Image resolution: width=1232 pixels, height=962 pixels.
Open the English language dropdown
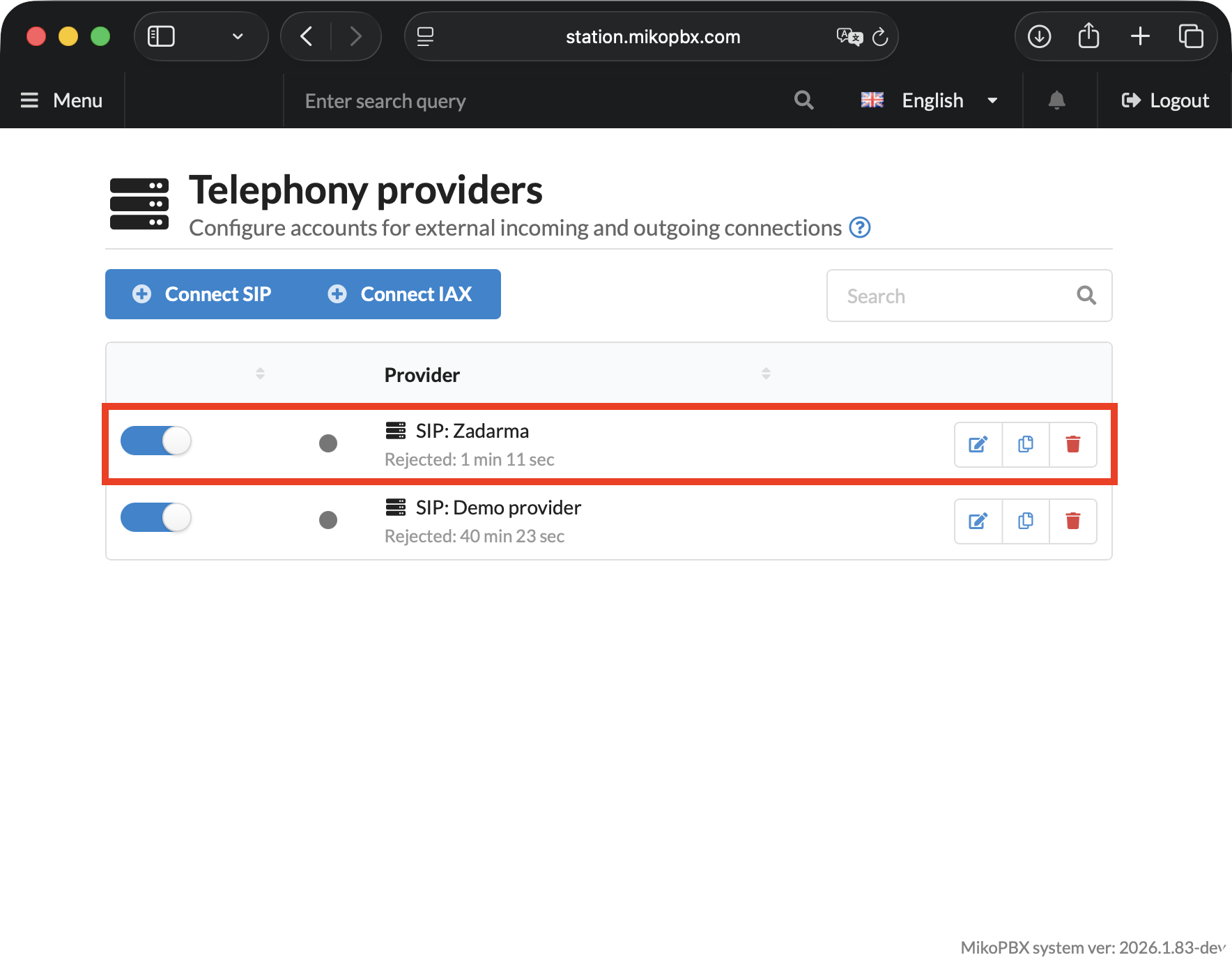pyautogui.click(x=930, y=100)
